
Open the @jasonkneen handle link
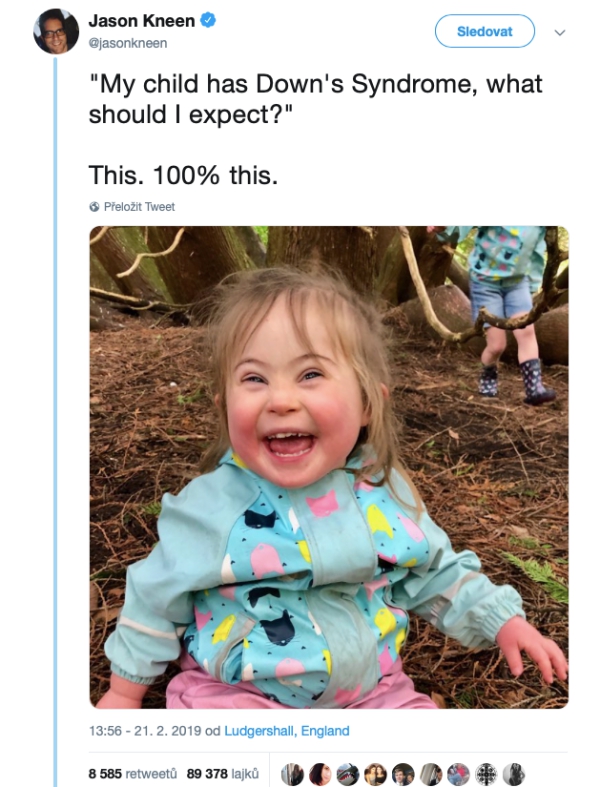128,43
